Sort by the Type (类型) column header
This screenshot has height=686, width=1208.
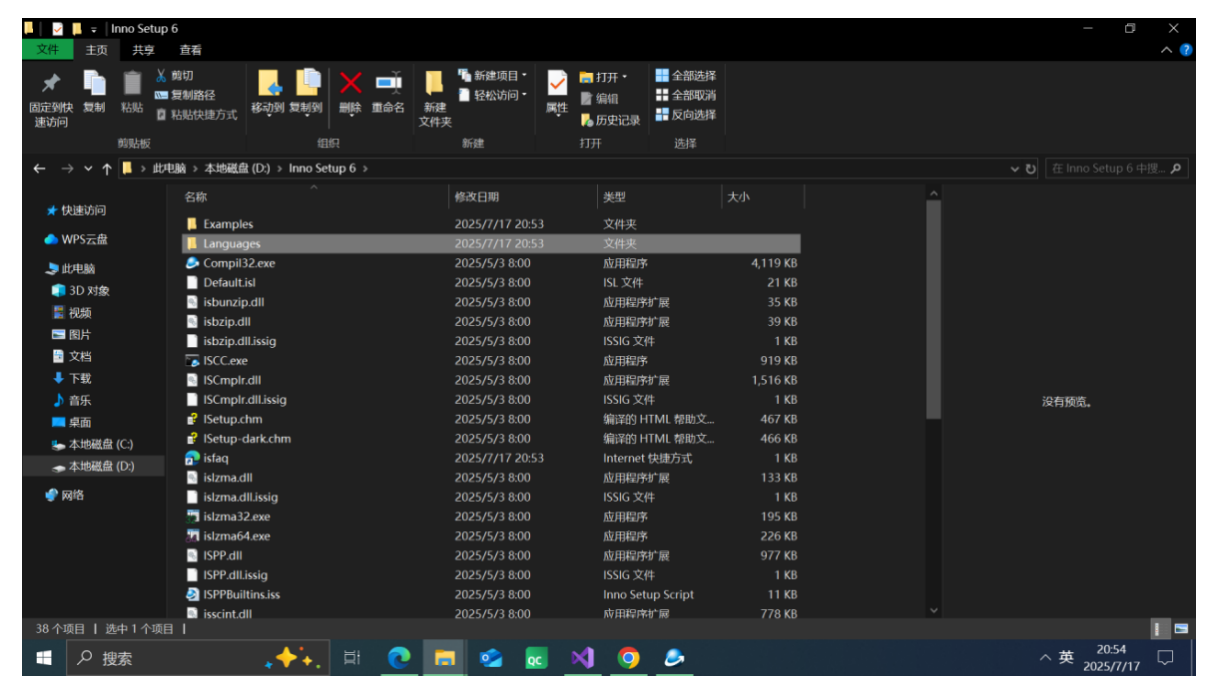click(659, 197)
